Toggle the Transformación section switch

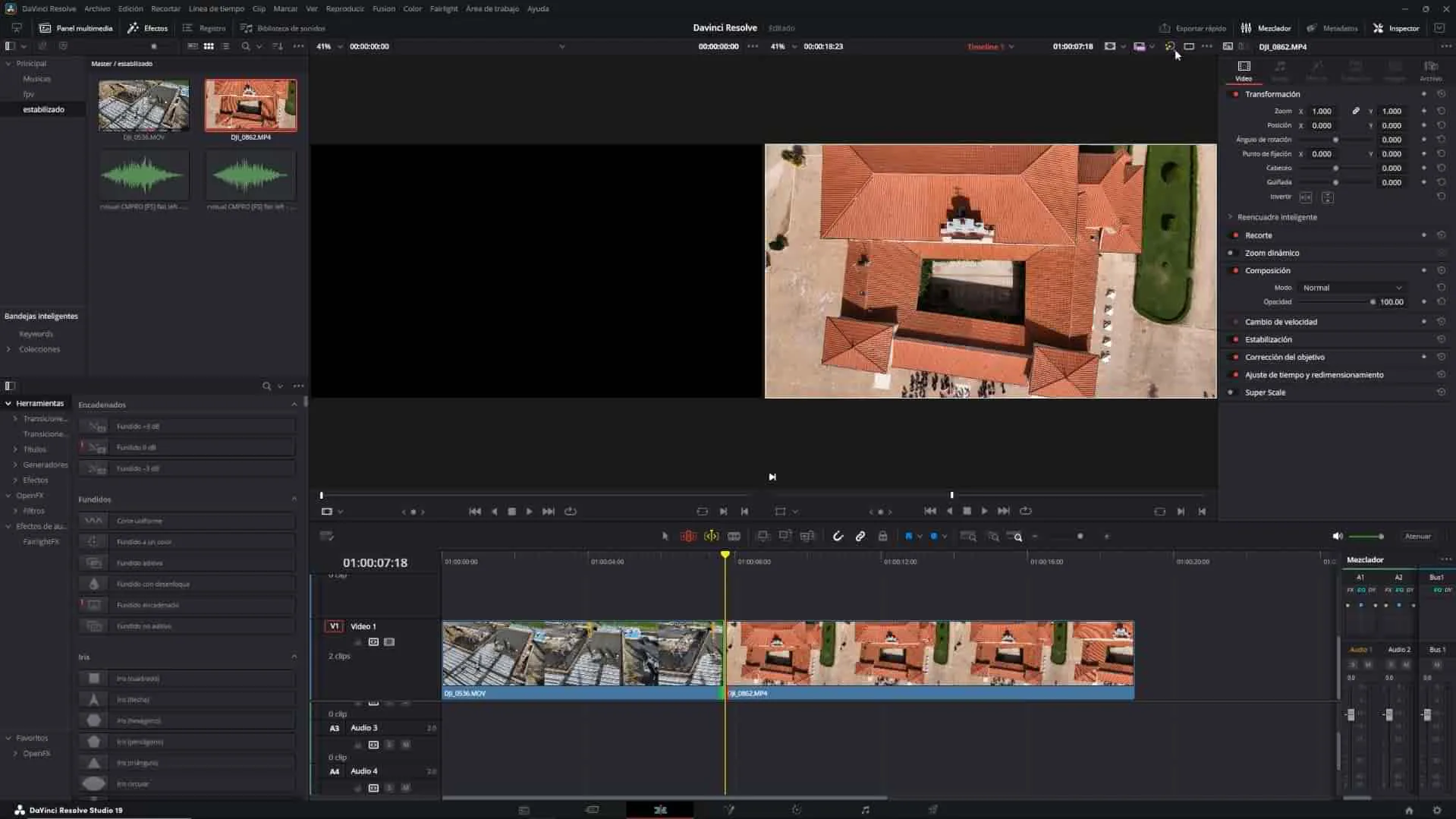pos(1234,94)
